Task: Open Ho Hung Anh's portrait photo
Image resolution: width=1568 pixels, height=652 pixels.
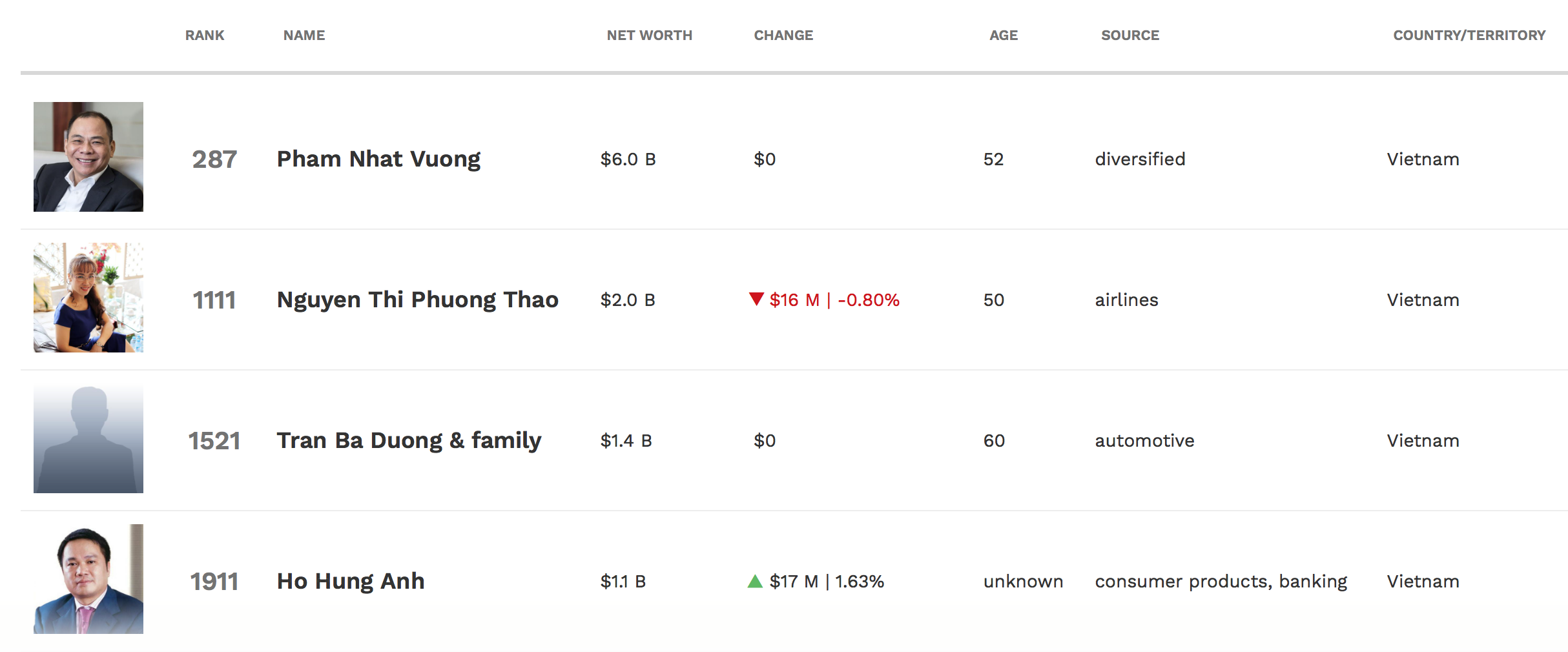Action: click(88, 579)
